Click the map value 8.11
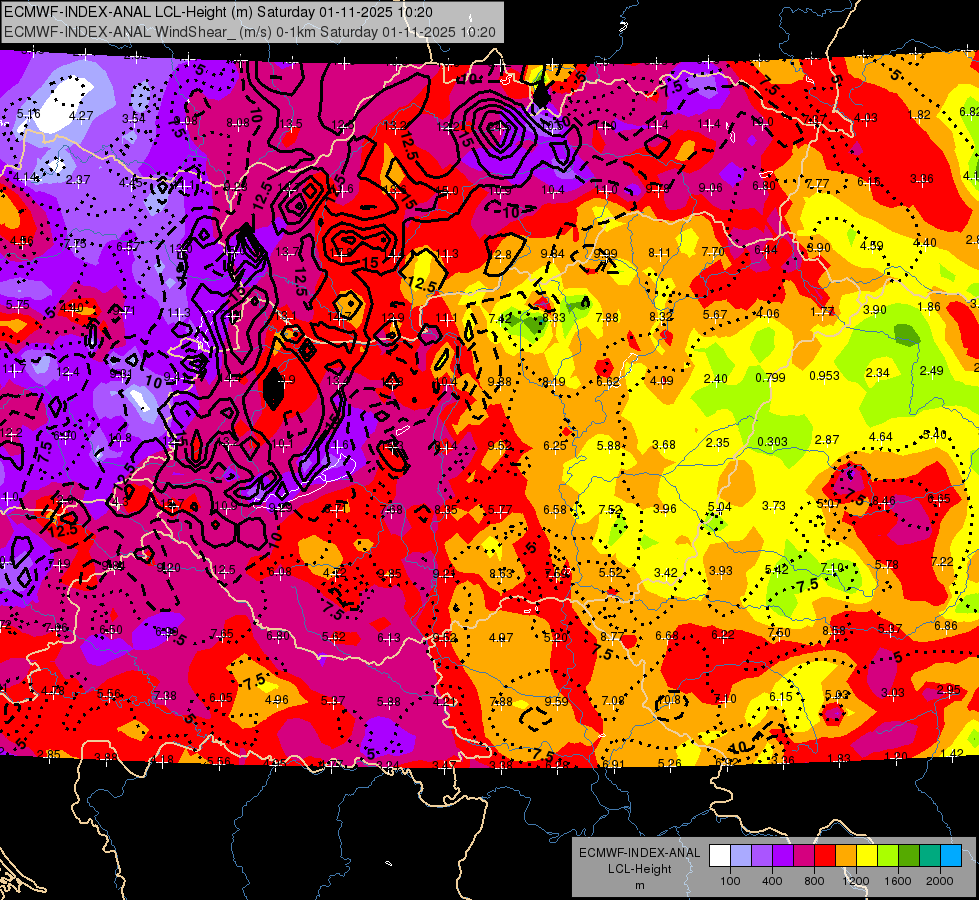Viewport: 979px width, 900px height. pos(659,253)
